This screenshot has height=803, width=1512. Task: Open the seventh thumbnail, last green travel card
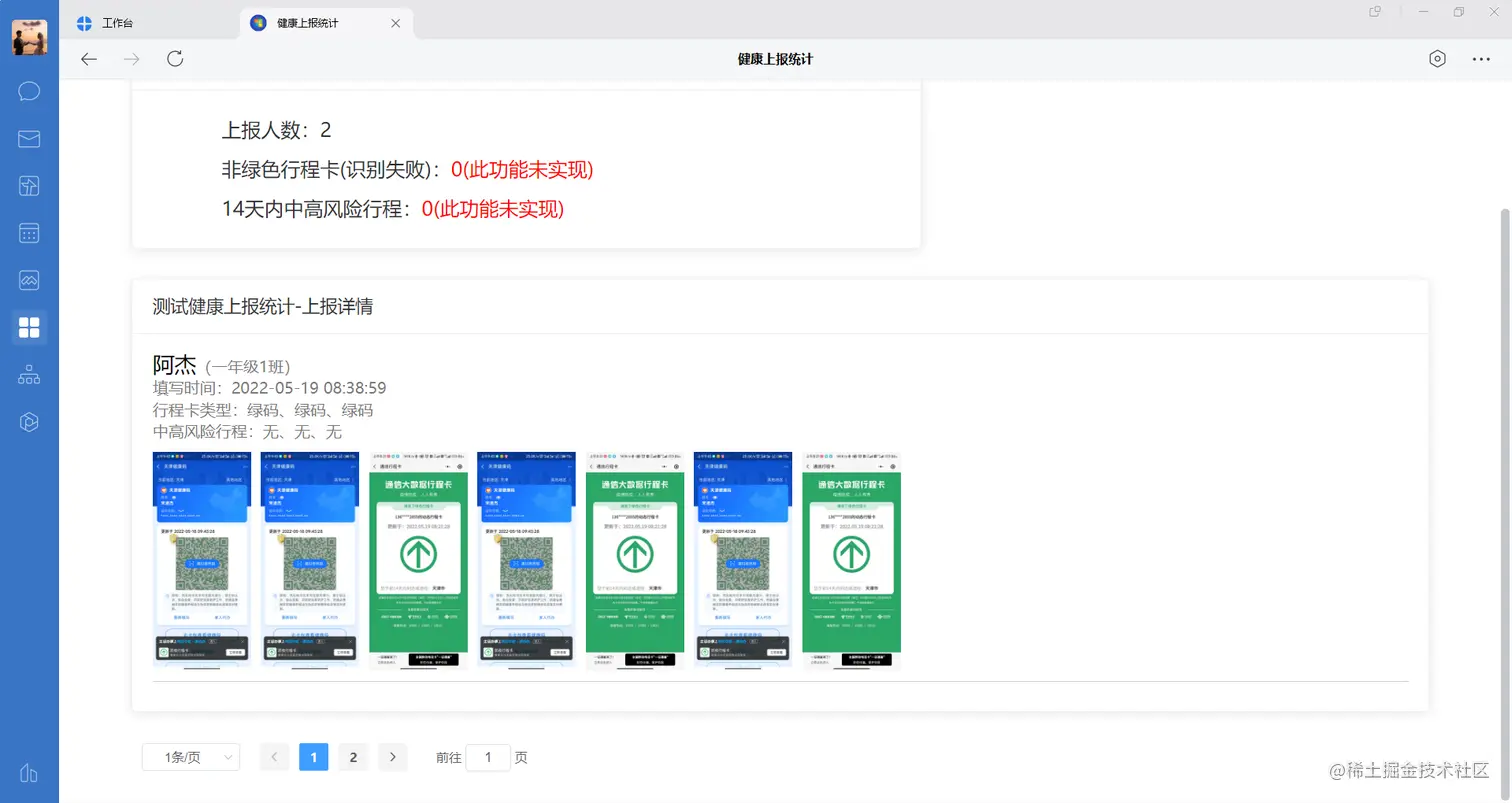[851, 561]
